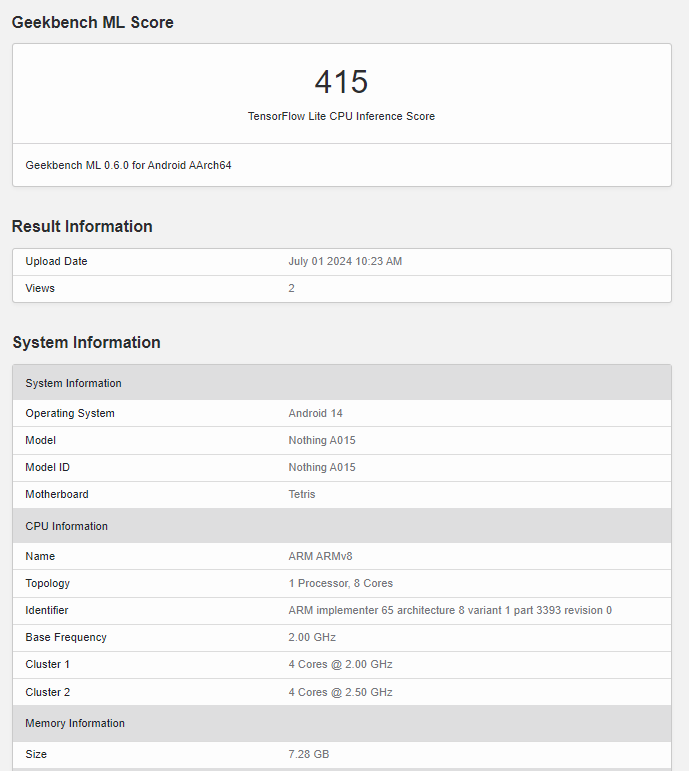Click the memory Size label
The height and width of the screenshot is (771, 689).
tap(36, 755)
